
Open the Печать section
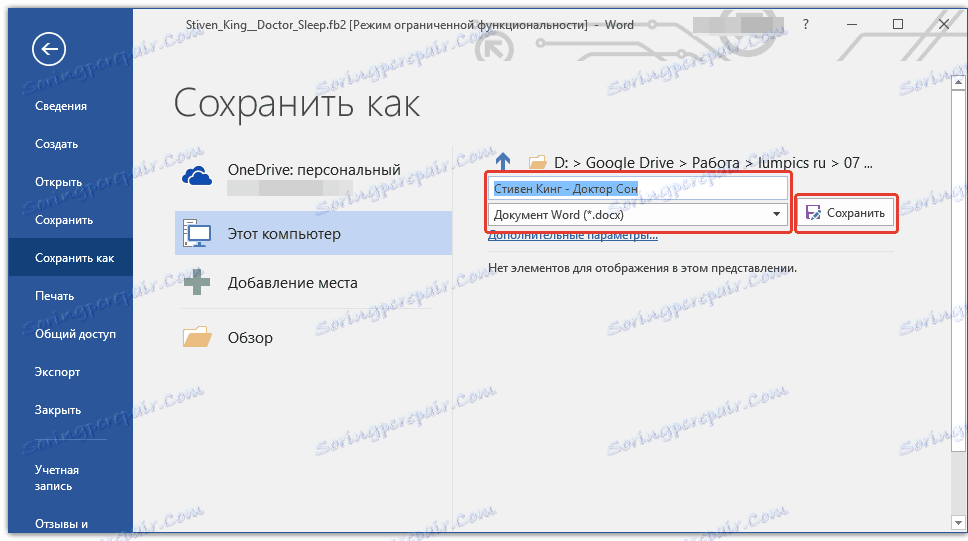point(54,296)
